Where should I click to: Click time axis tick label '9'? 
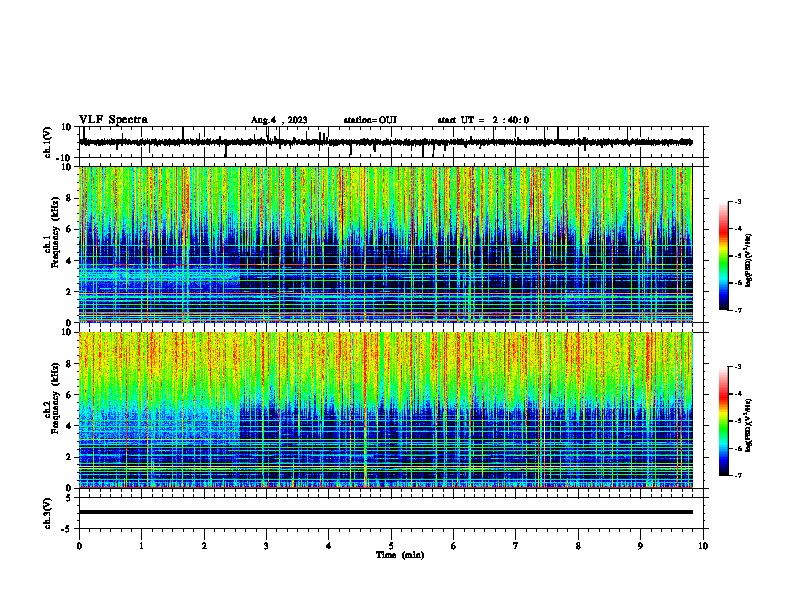click(640, 546)
